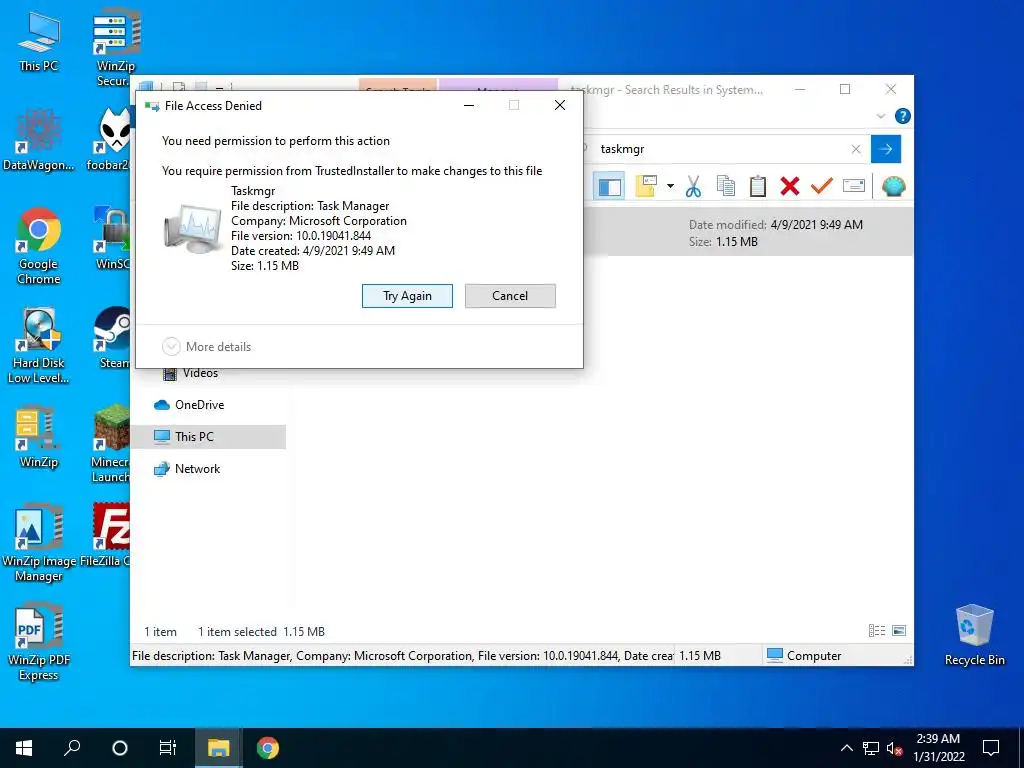
Task: Open the Steam desktop shortcut
Action: coord(114,338)
